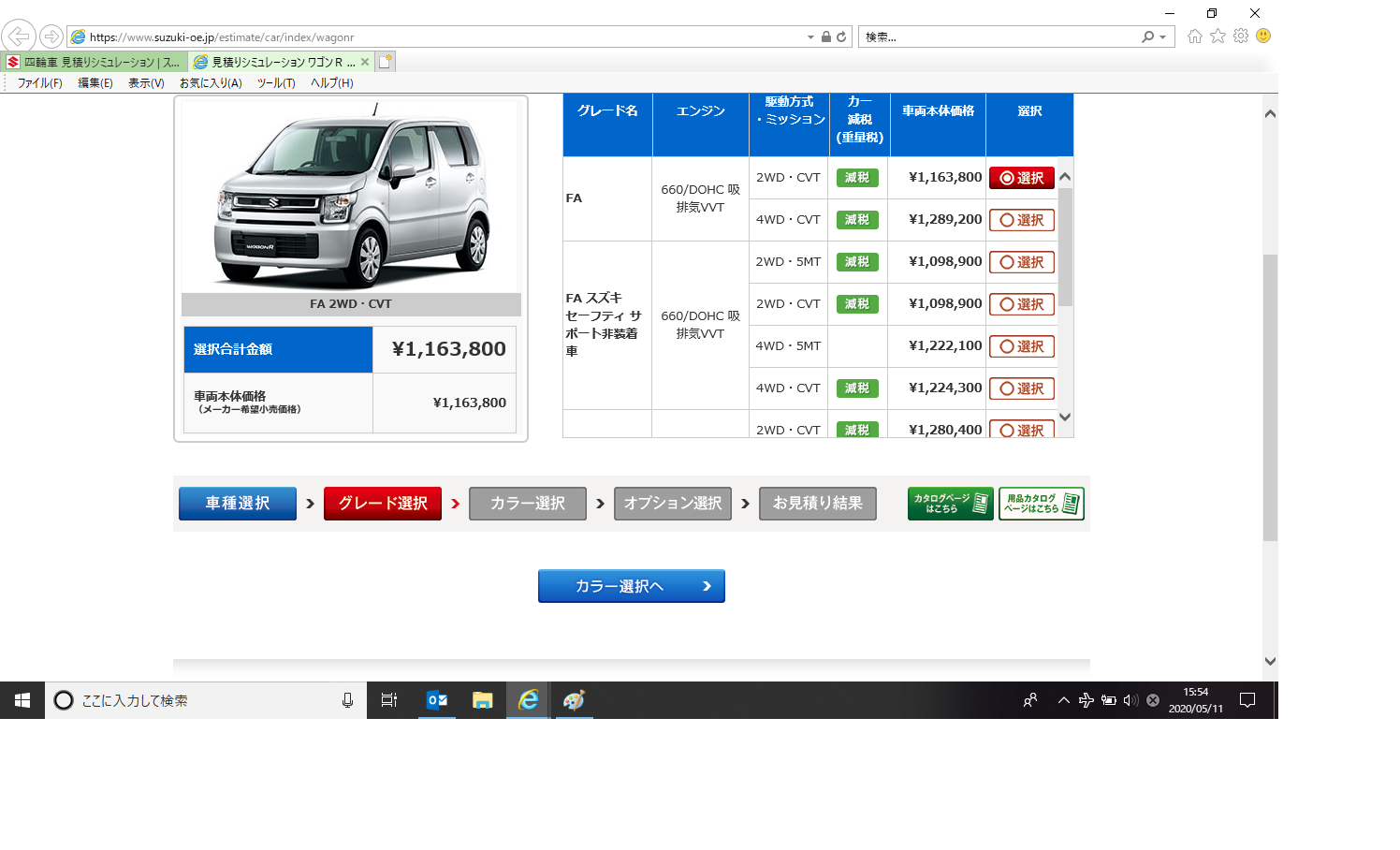Open the search provider dropdown arrow
The width and height of the screenshot is (1400, 850).
(x=1163, y=37)
